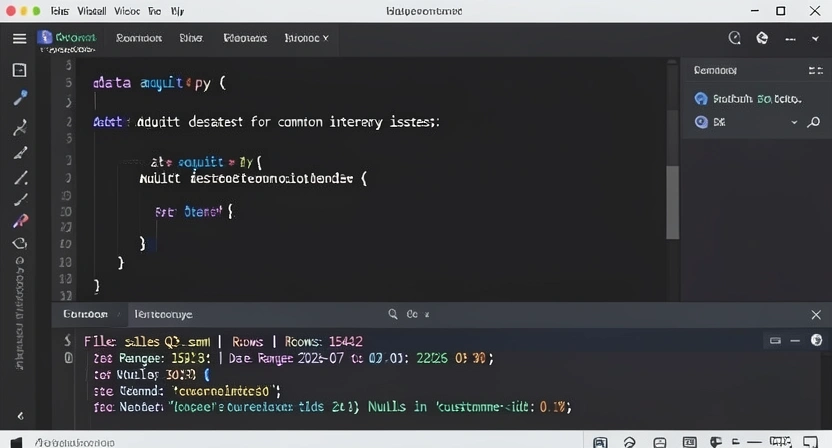Click the 'Nulls in' percentage text in terminal

coord(470,407)
